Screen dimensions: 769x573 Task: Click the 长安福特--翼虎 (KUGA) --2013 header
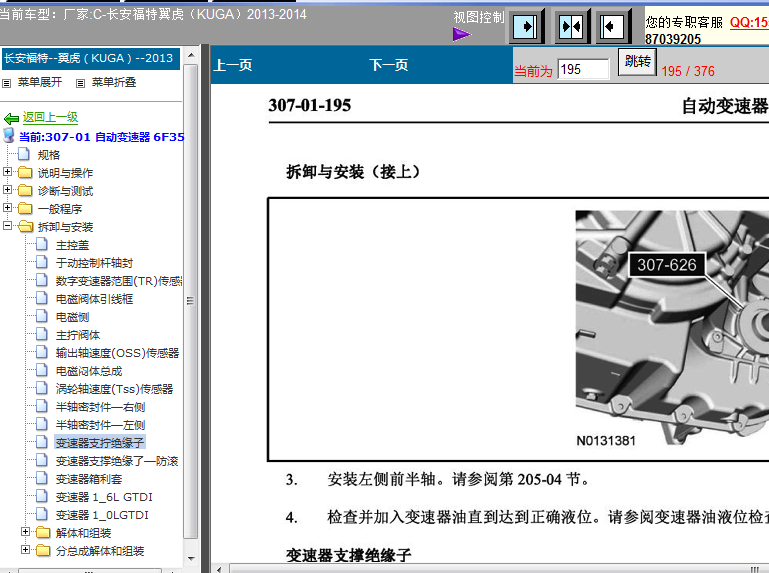click(91, 58)
